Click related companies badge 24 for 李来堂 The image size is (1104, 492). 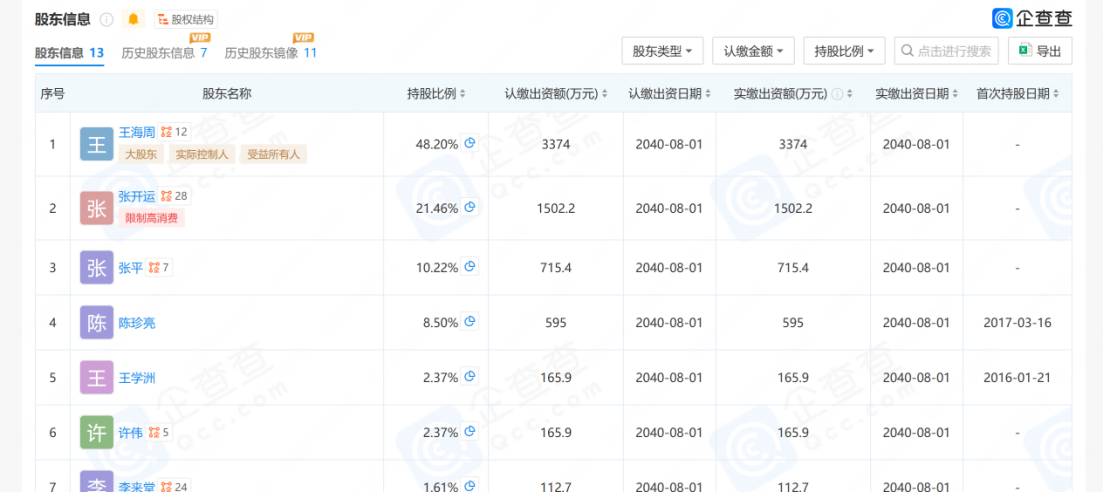[175, 486]
